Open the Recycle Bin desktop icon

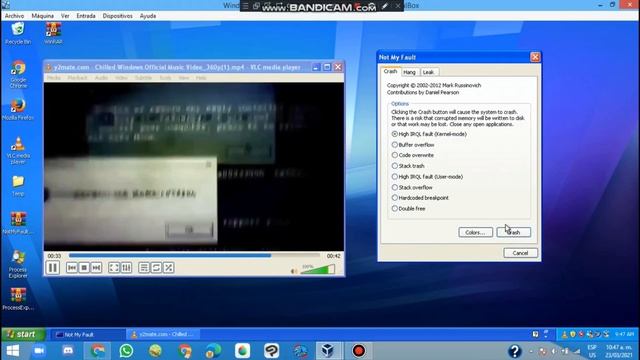pyautogui.click(x=18, y=33)
